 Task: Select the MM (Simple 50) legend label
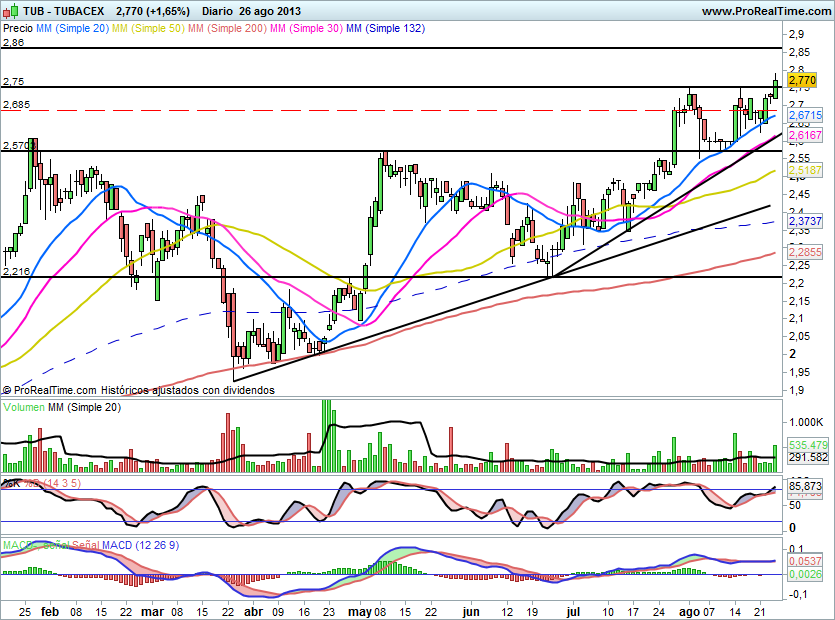(x=147, y=29)
